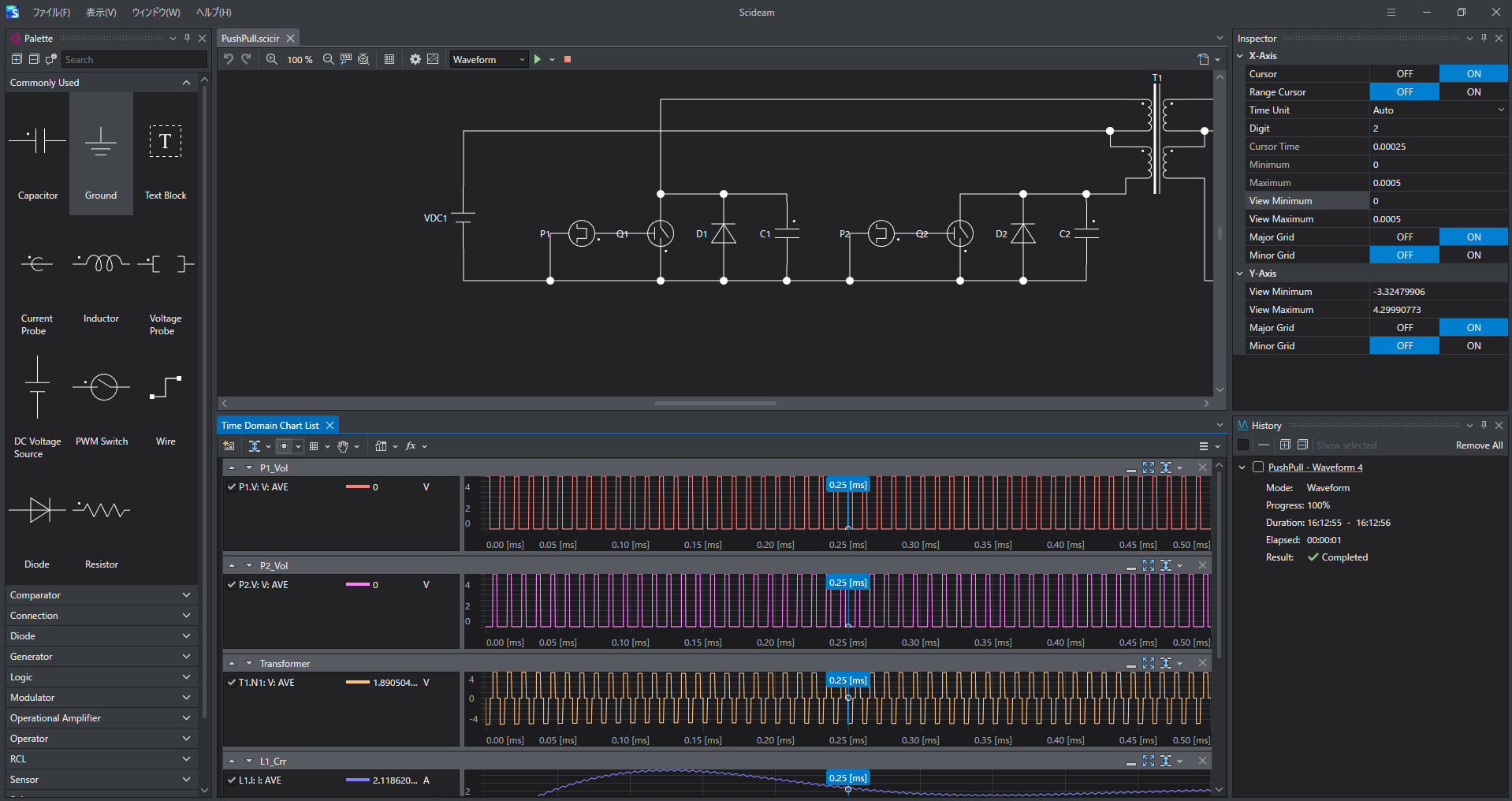Click the fit-to-area zoom icon

click(x=363, y=59)
